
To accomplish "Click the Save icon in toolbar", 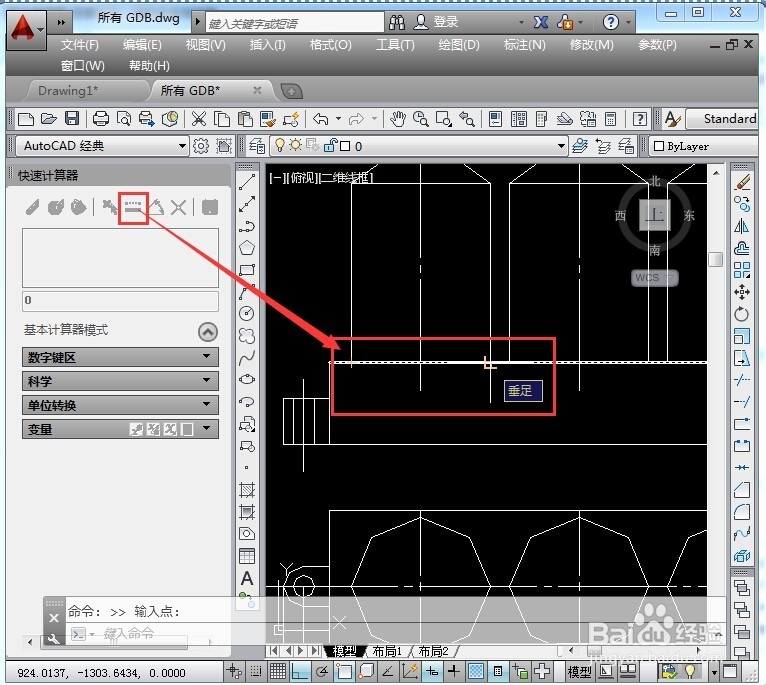I will click(72, 118).
